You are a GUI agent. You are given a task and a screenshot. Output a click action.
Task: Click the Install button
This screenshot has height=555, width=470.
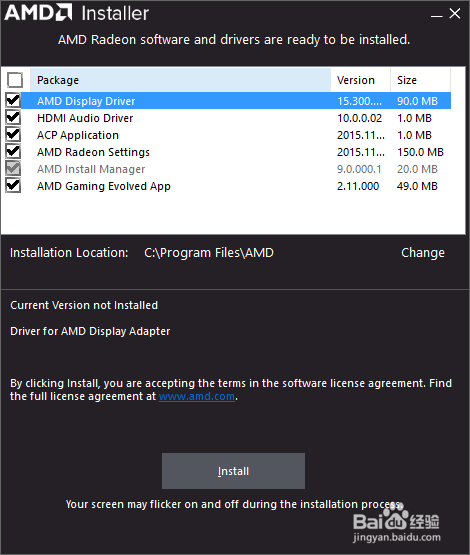pos(233,471)
